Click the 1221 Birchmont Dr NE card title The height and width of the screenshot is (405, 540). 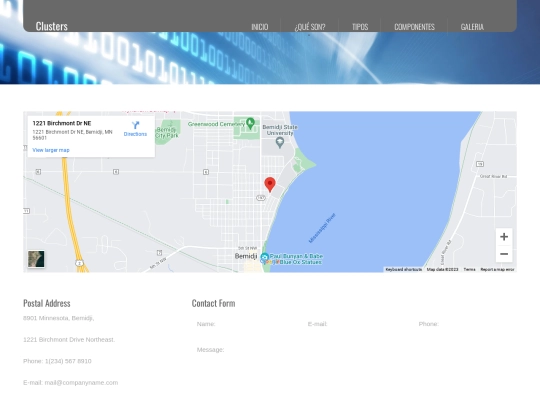62,123
